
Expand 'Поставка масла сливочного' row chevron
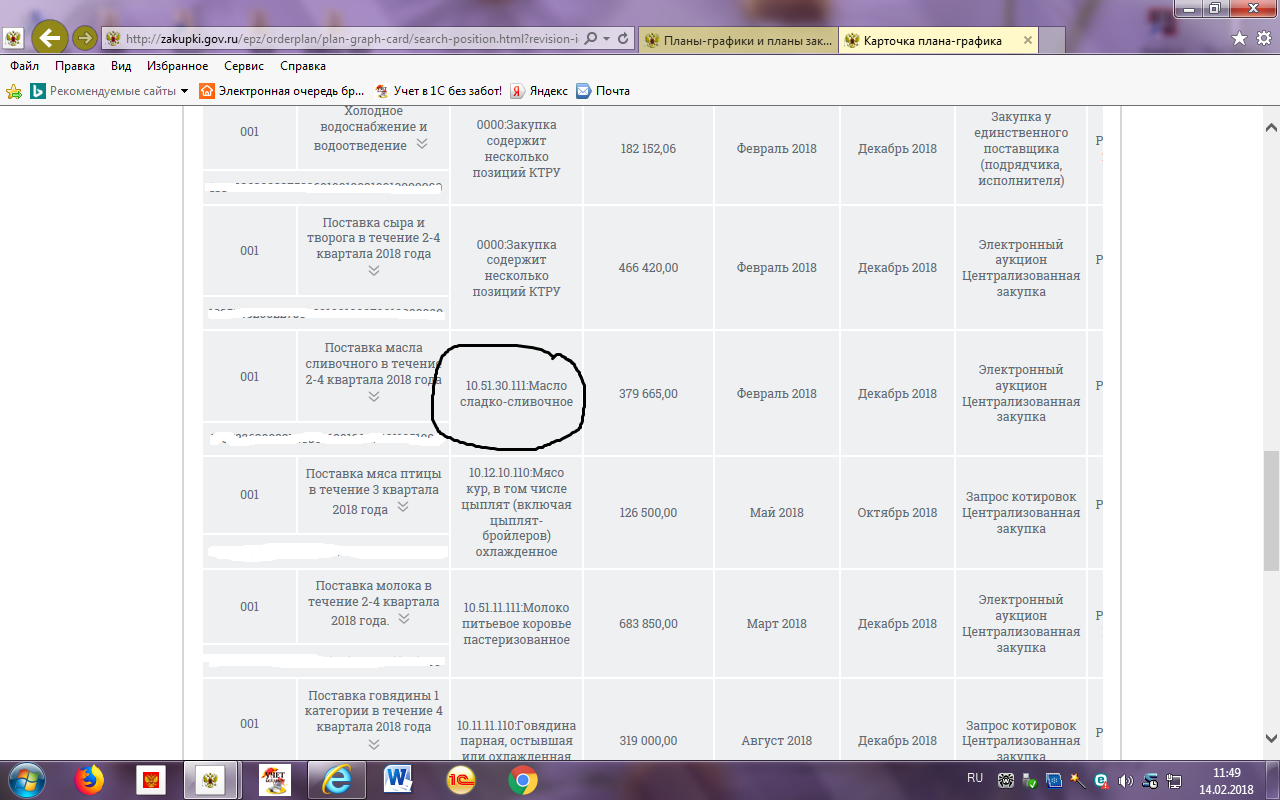tap(373, 397)
